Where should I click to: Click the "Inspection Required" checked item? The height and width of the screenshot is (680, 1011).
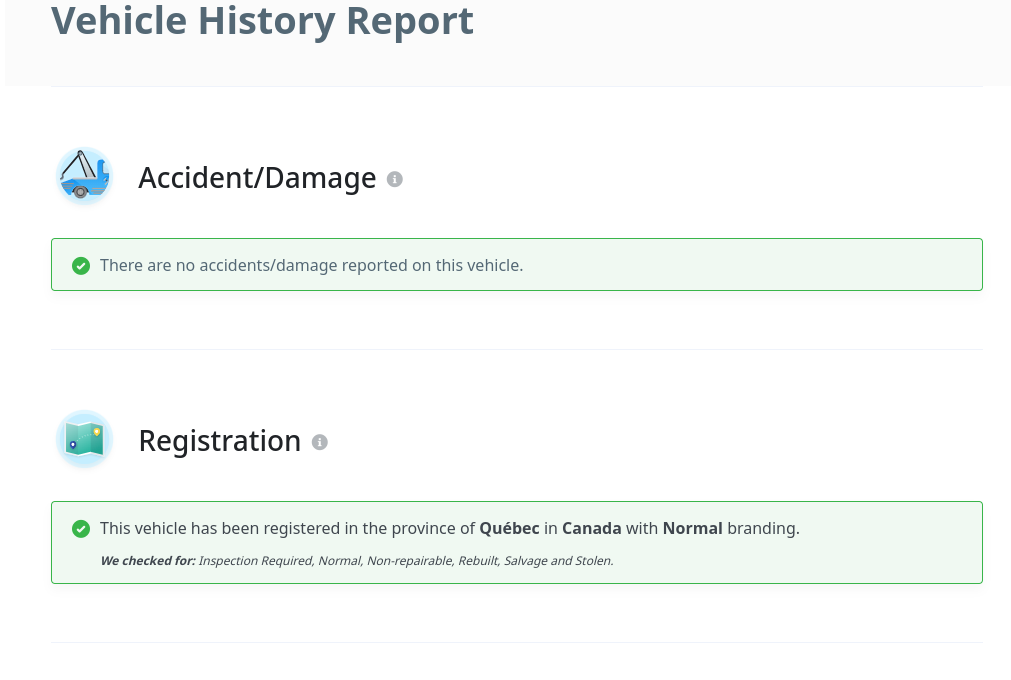(x=255, y=561)
